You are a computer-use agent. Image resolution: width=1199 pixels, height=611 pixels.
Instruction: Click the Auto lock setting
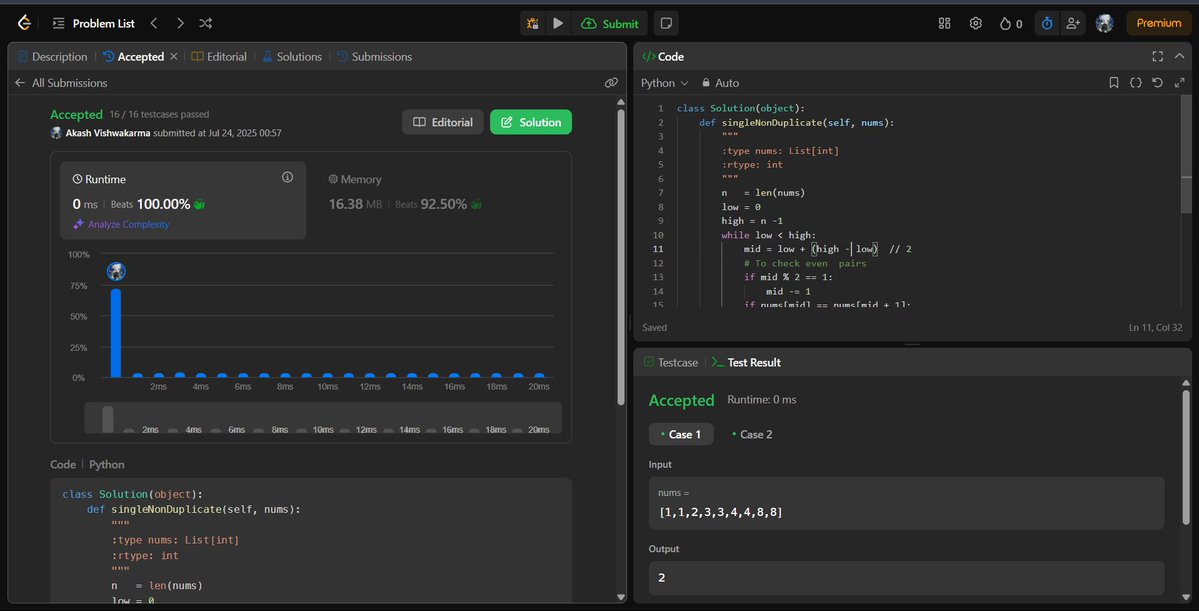pyautogui.click(x=720, y=83)
